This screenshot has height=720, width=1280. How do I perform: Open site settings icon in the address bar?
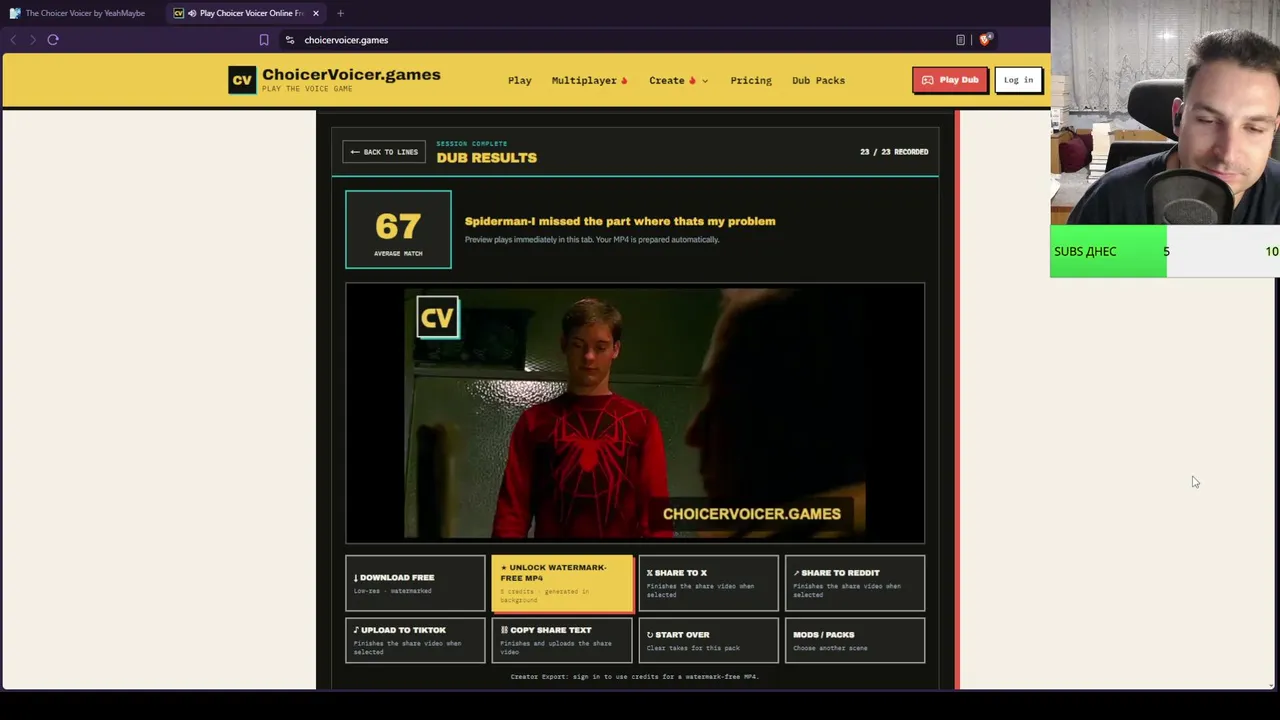(x=290, y=40)
